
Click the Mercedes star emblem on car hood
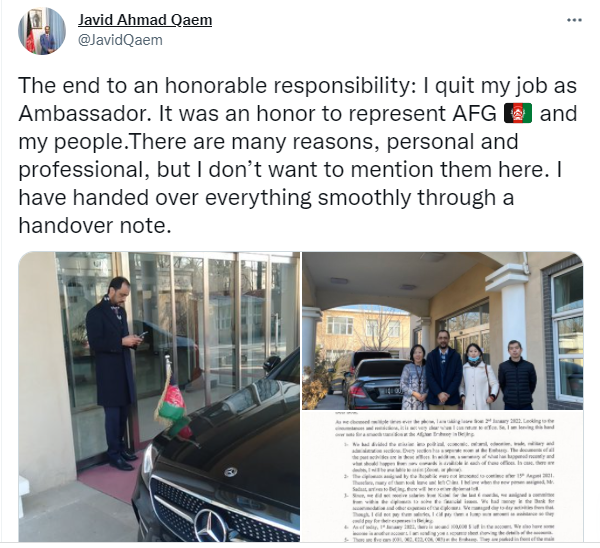[x=230, y=471]
